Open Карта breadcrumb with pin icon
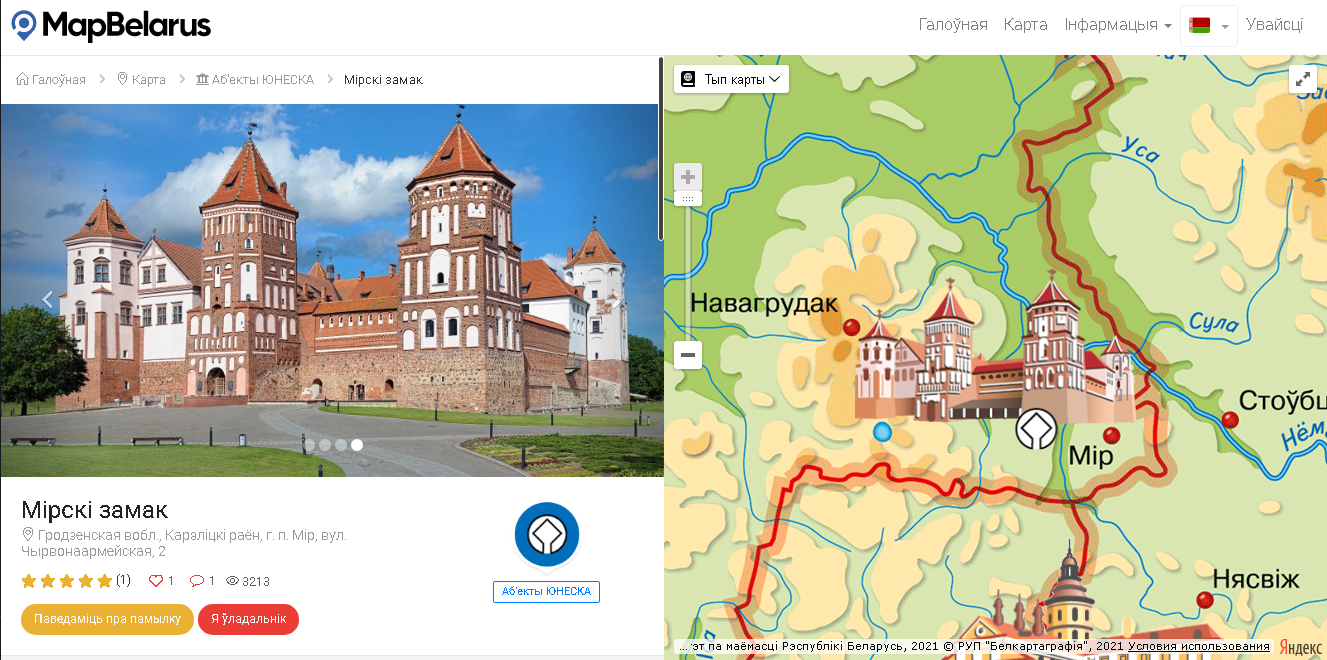This screenshot has height=660, width=1327. [142, 79]
